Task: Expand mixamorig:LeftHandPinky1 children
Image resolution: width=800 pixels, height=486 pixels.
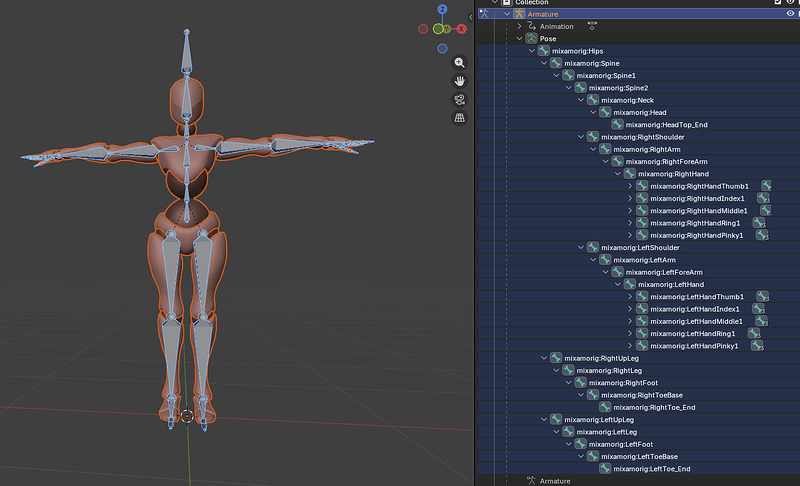Action: 630,346
